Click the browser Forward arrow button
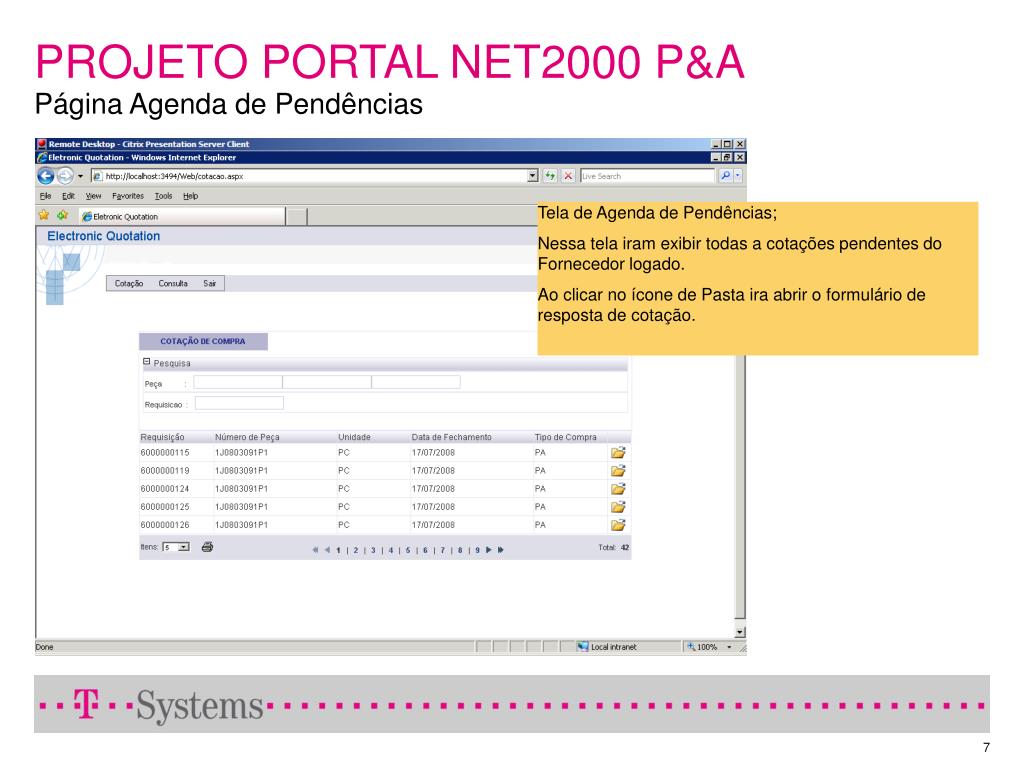This screenshot has height=768, width=1024. [x=65, y=176]
